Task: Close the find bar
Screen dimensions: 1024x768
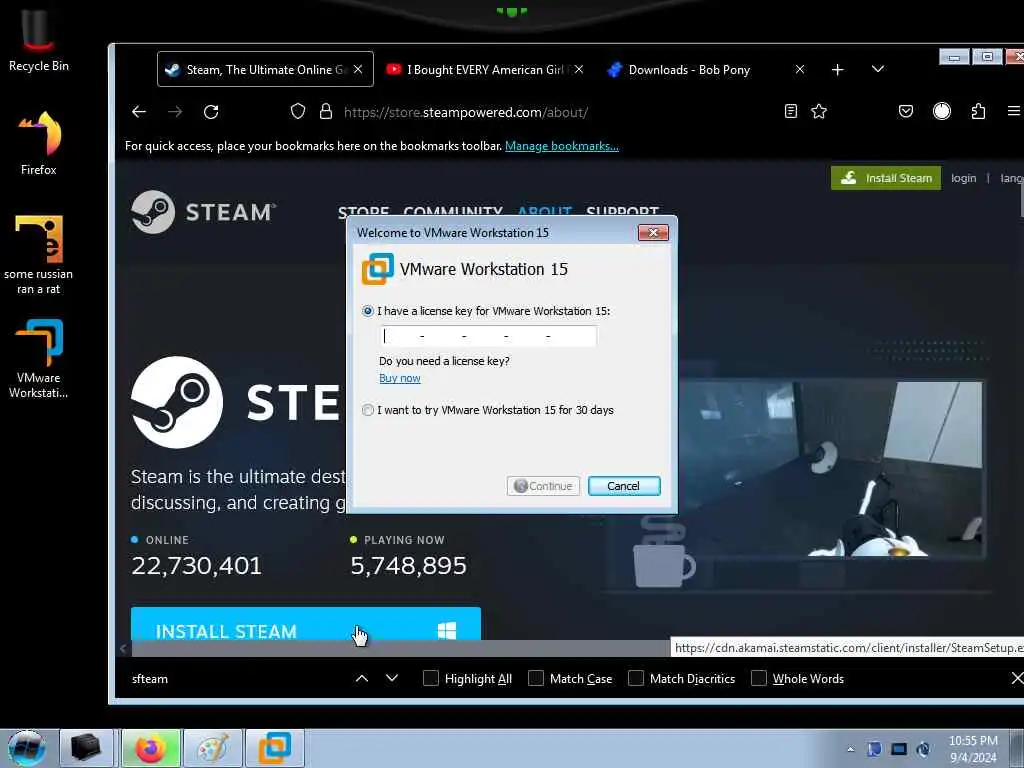Action: 1017,679
